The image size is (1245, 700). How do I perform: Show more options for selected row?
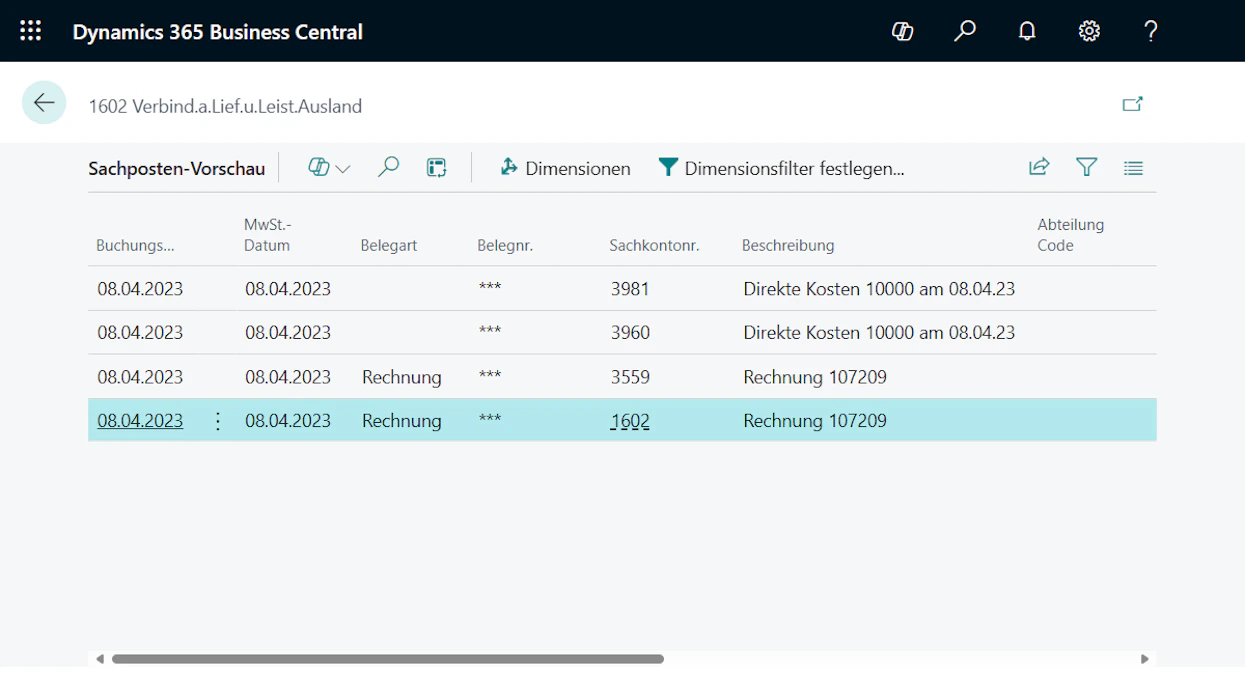pos(218,421)
